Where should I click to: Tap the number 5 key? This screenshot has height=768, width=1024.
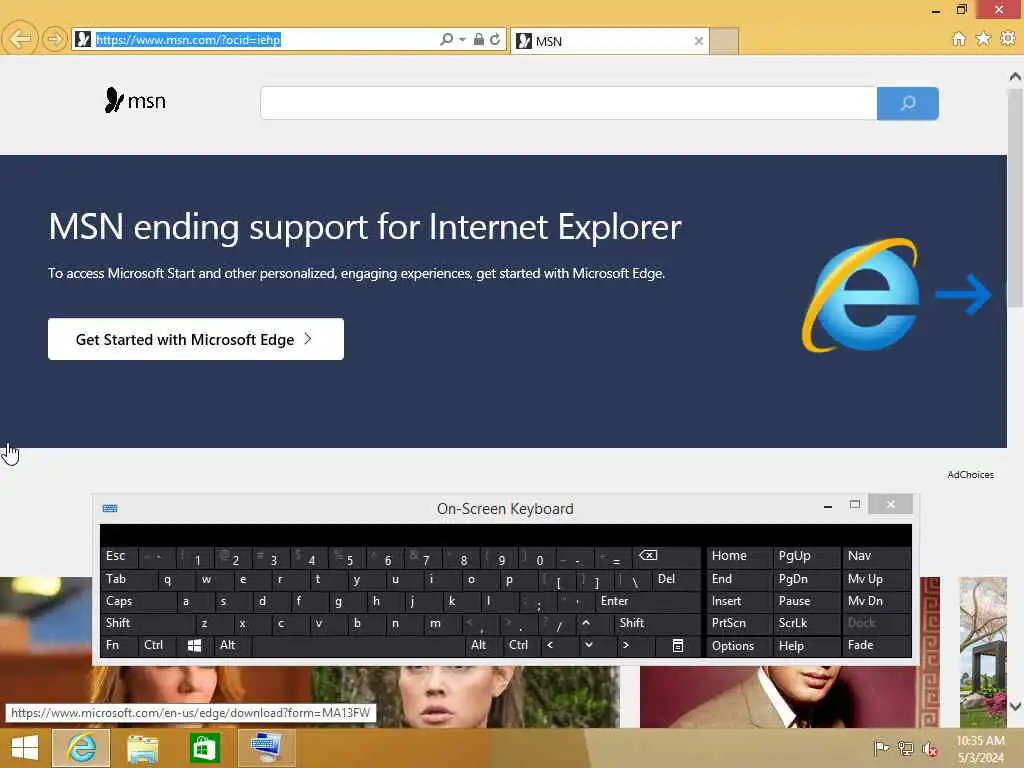pyautogui.click(x=347, y=556)
